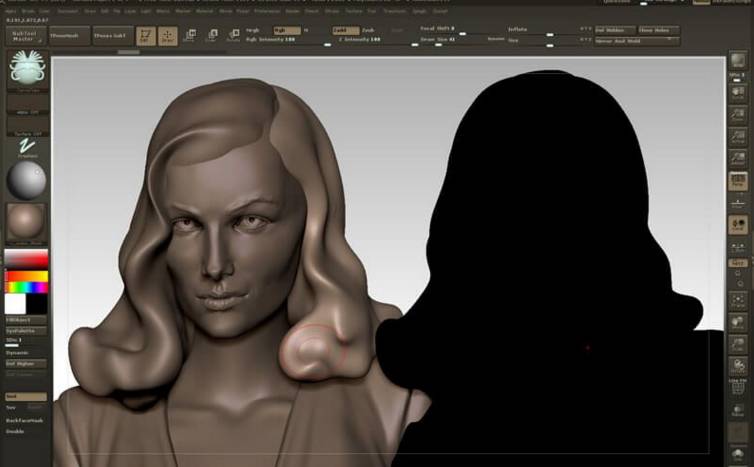Click the Rotate view icon on right shelf
This screenshot has width=754, height=467.
(x=738, y=366)
